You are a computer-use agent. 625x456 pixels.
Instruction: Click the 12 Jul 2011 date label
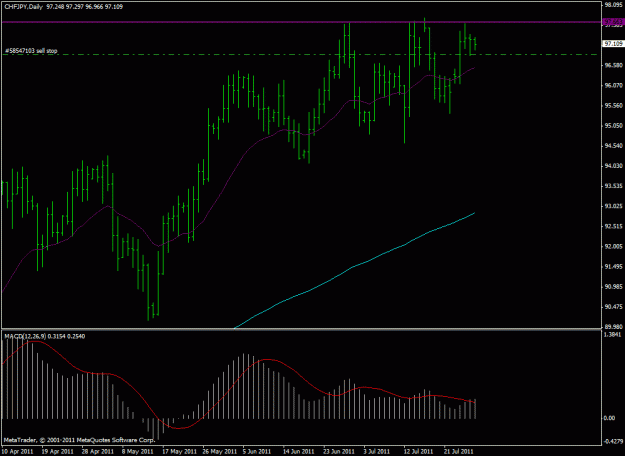click(418, 451)
